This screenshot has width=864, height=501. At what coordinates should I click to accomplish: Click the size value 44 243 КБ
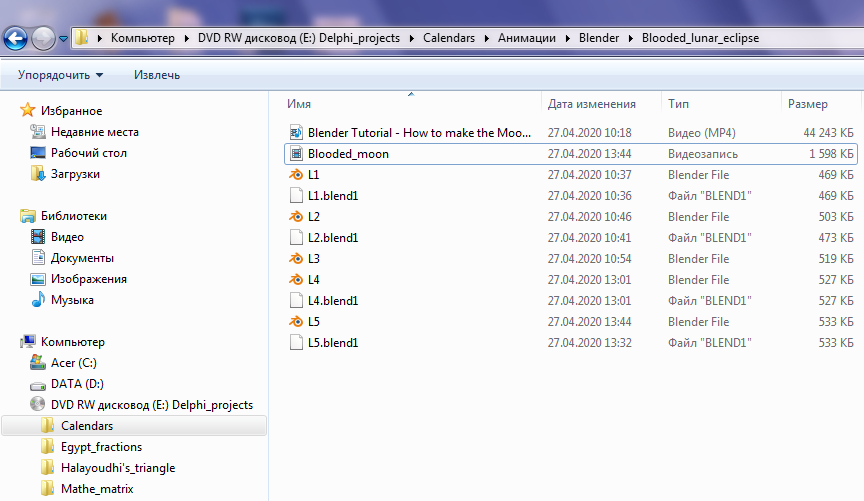(x=828, y=132)
